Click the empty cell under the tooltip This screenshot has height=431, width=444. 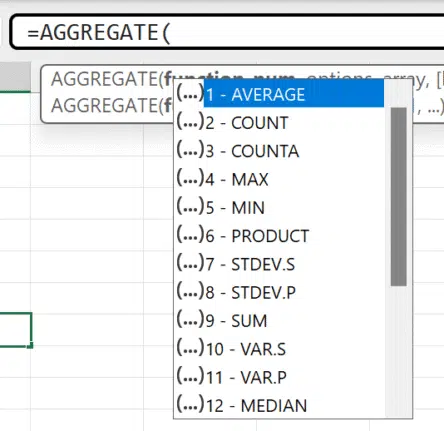click(x=87, y=140)
